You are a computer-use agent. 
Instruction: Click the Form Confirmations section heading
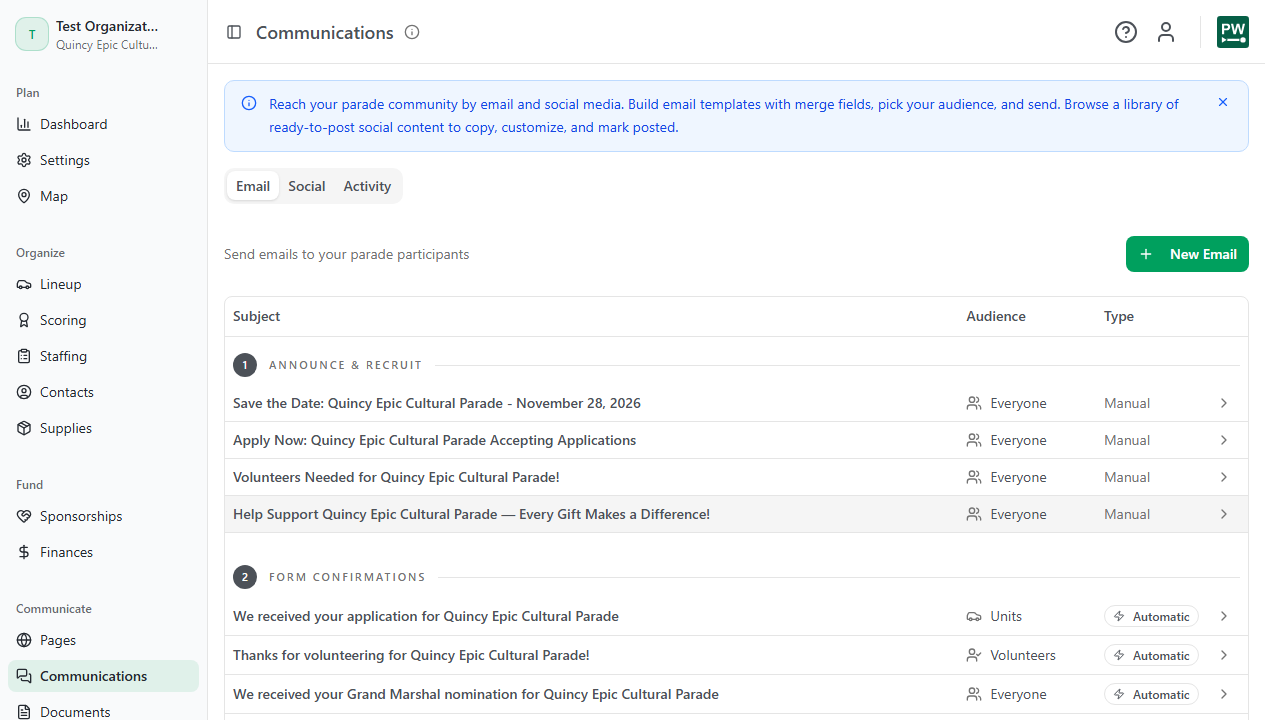(347, 577)
